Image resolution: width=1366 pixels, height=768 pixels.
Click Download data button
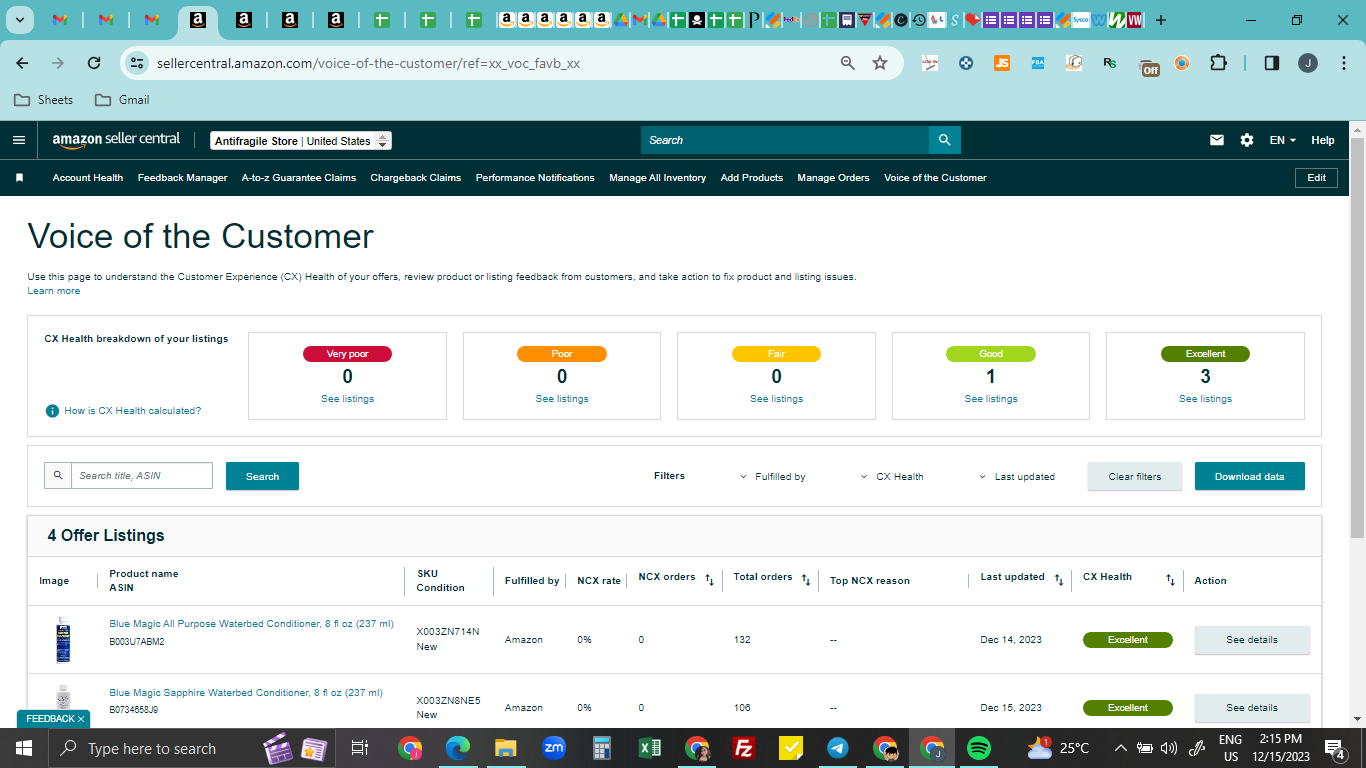pos(1250,476)
